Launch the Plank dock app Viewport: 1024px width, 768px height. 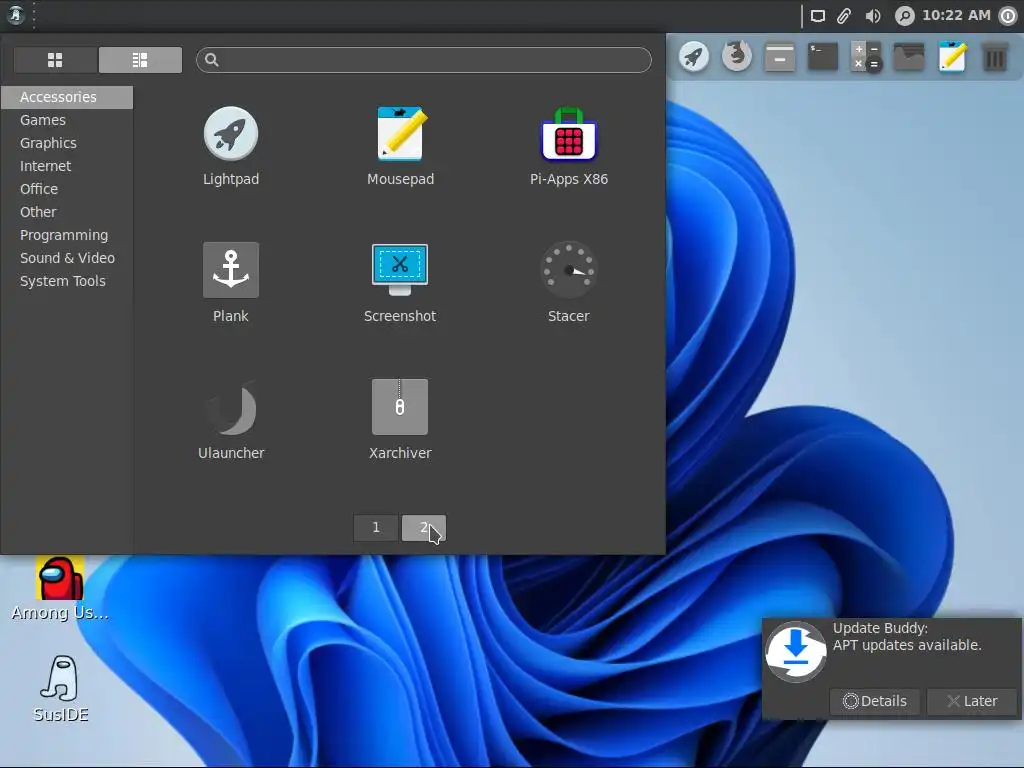[x=231, y=283]
